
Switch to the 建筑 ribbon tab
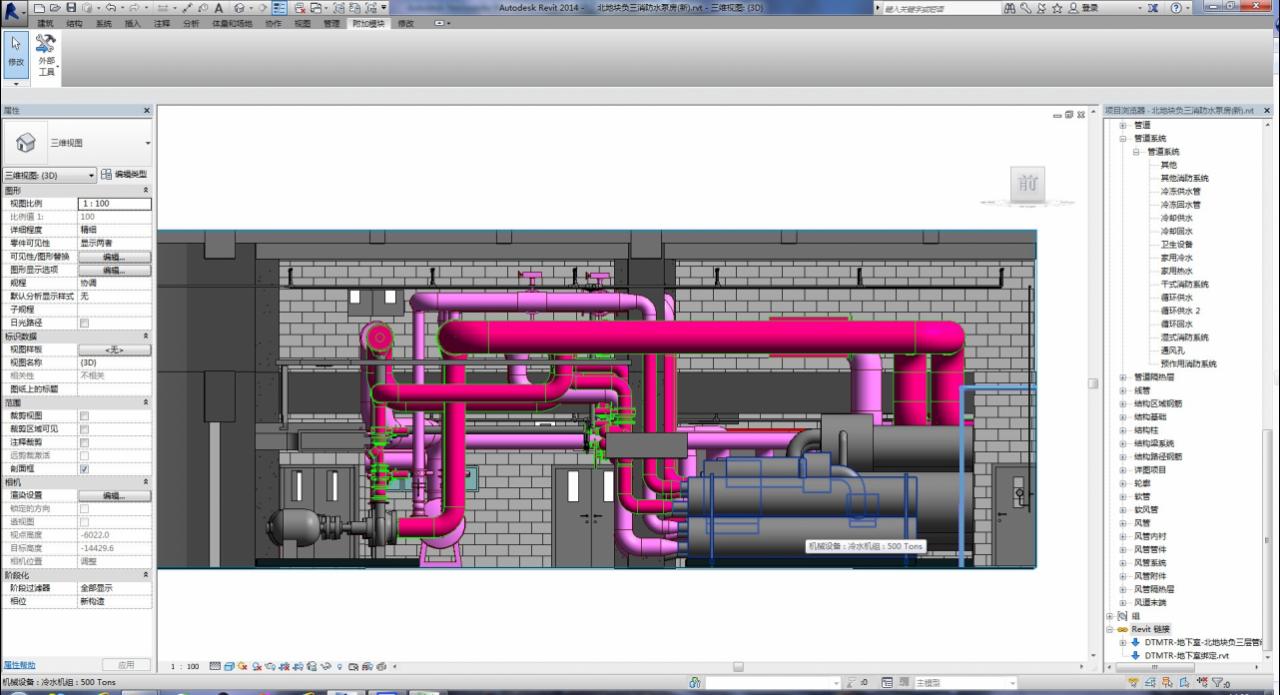pos(46,23)
